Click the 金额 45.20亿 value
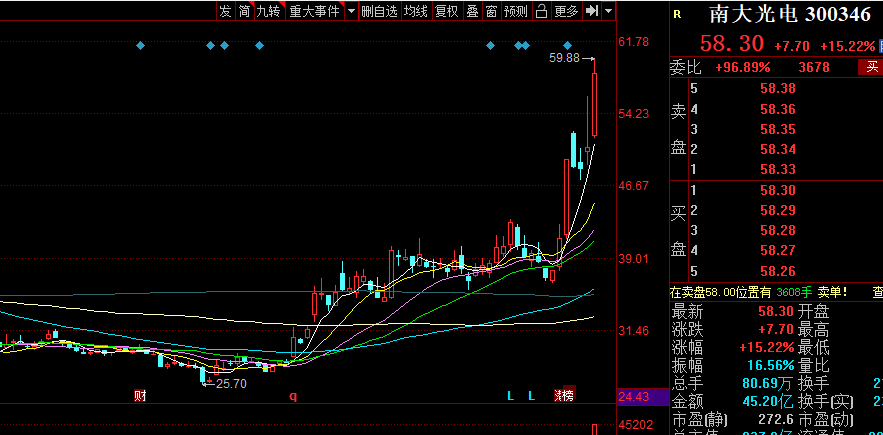 [x=768, y=402]
